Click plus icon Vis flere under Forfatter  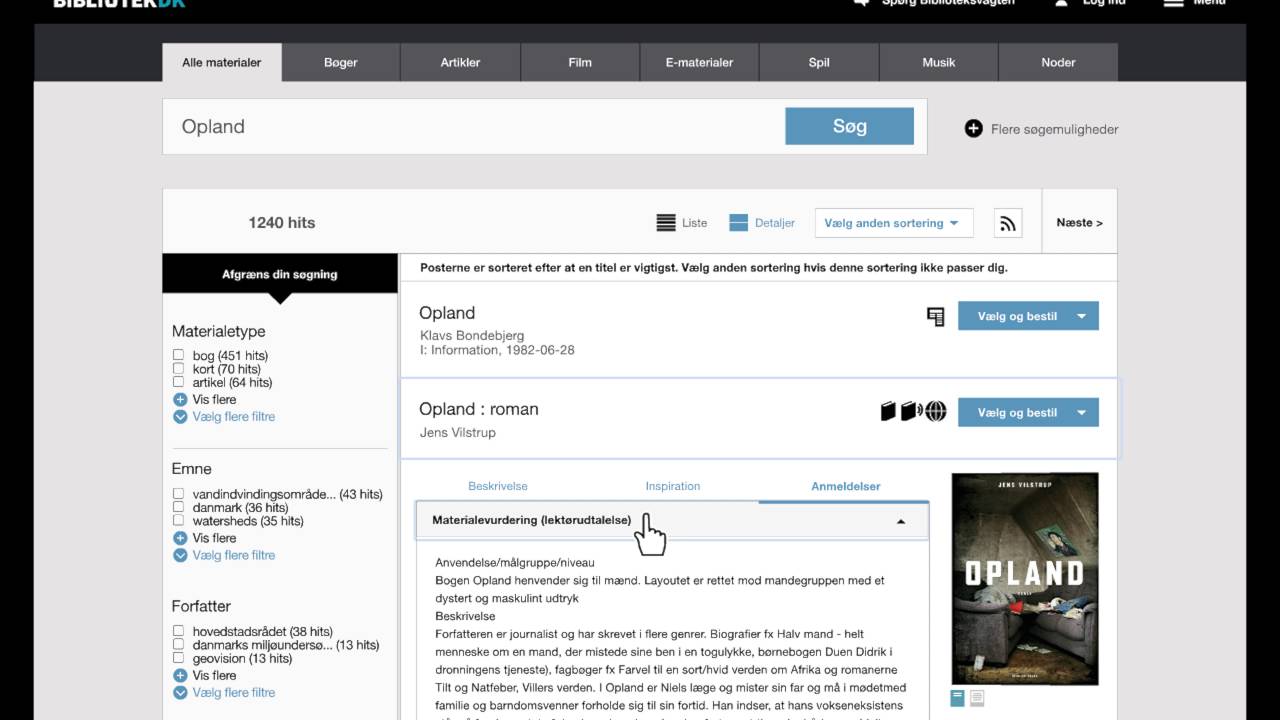point(180,675)
